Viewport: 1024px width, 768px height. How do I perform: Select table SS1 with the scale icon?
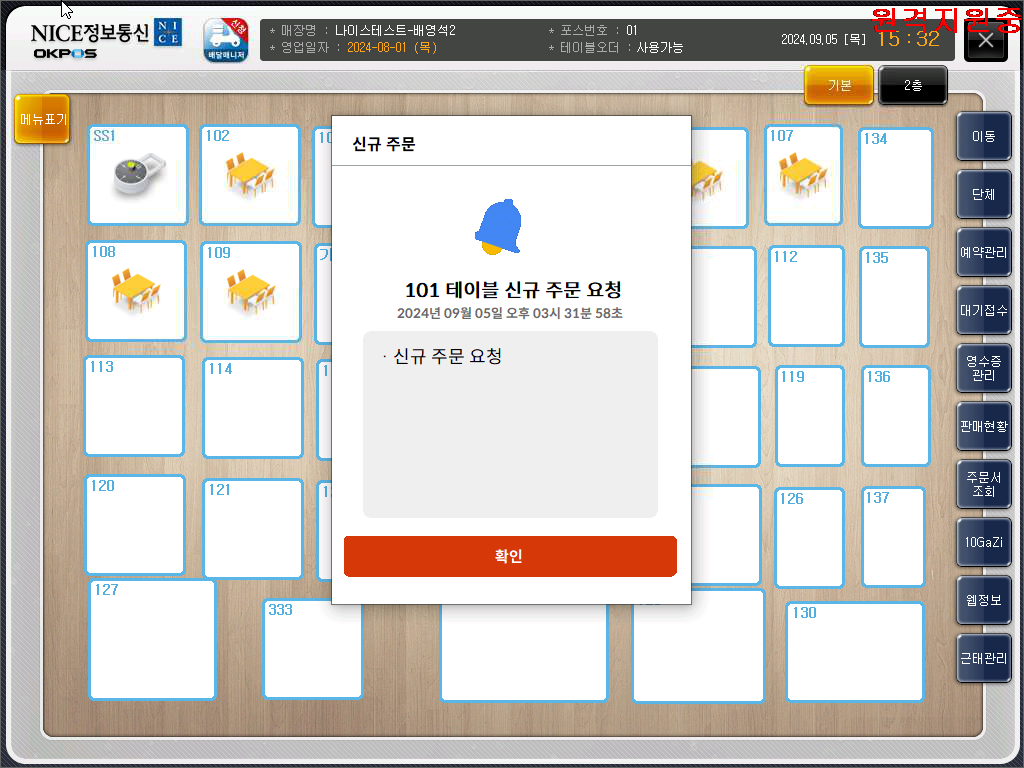[138, 175]
